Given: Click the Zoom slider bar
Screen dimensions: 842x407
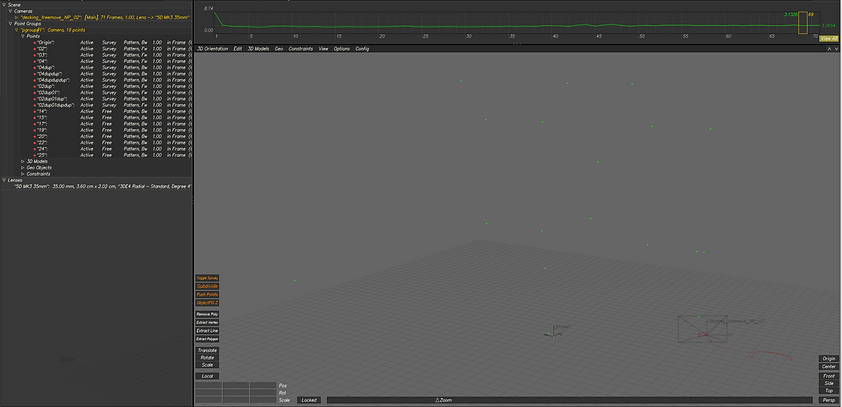Looking at the screenshot, I should coord(570,400).
